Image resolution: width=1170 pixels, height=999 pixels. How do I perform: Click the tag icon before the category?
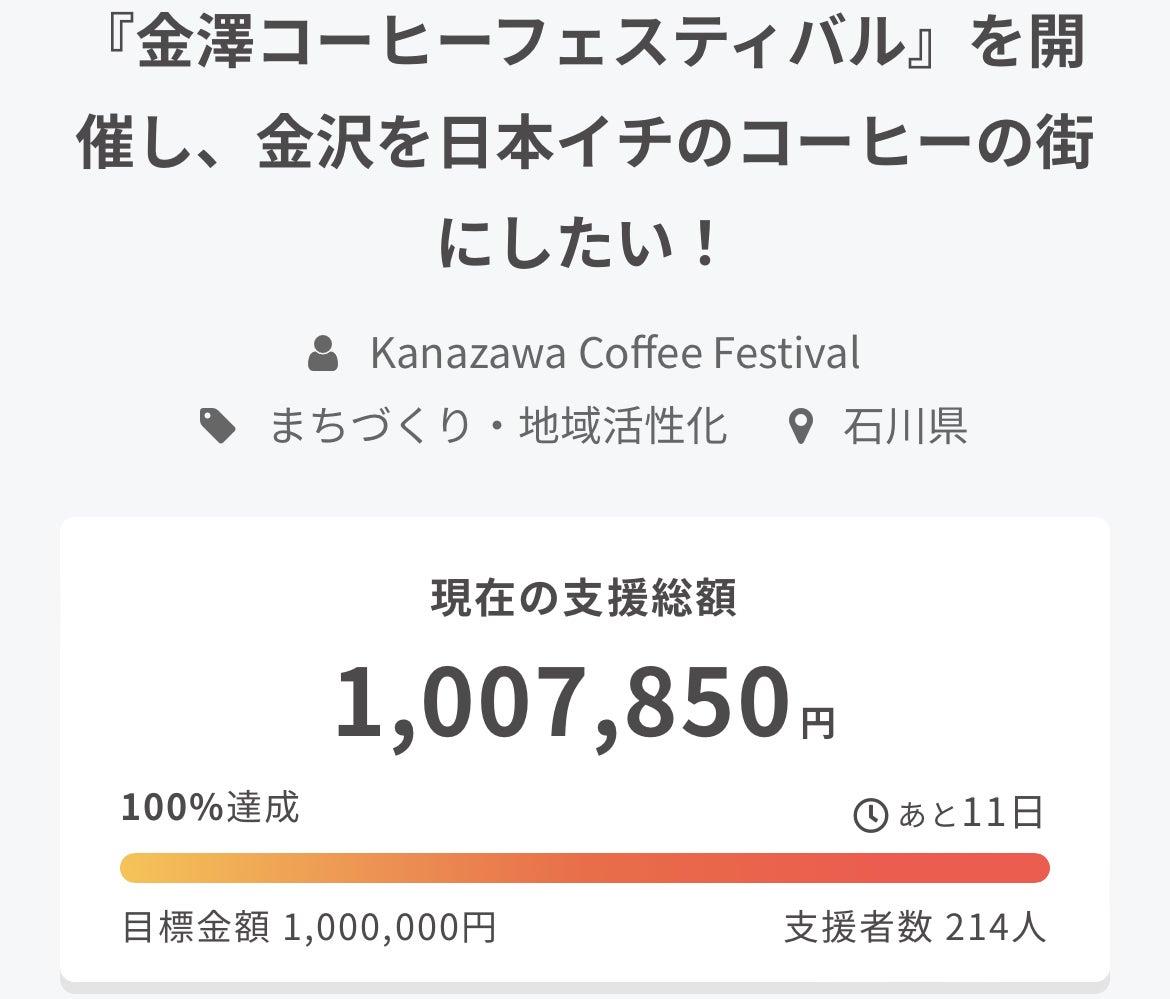pos(218,427)
